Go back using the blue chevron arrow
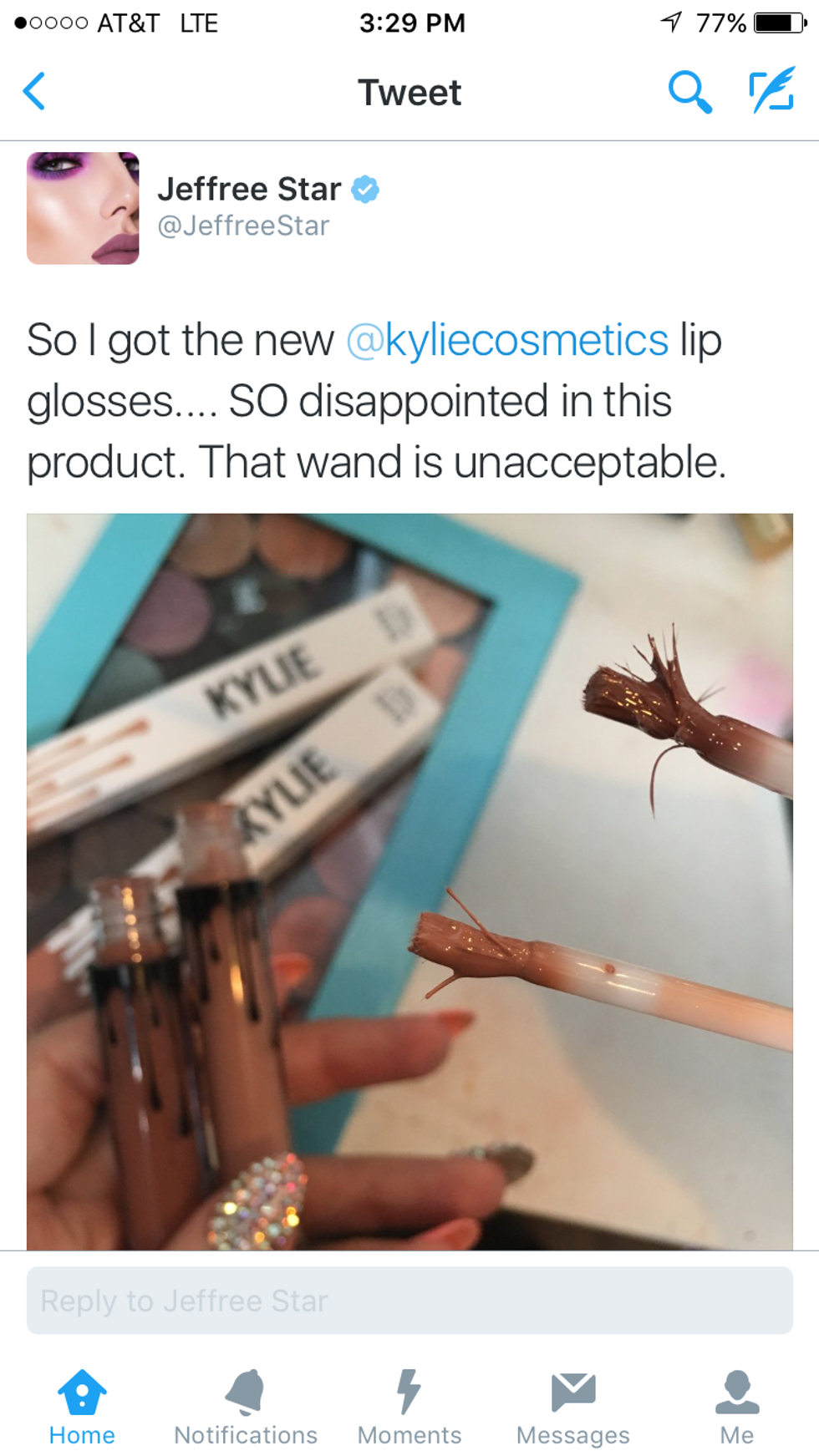Viewport: 819px width, 1456px height. [x=34, y=91]
